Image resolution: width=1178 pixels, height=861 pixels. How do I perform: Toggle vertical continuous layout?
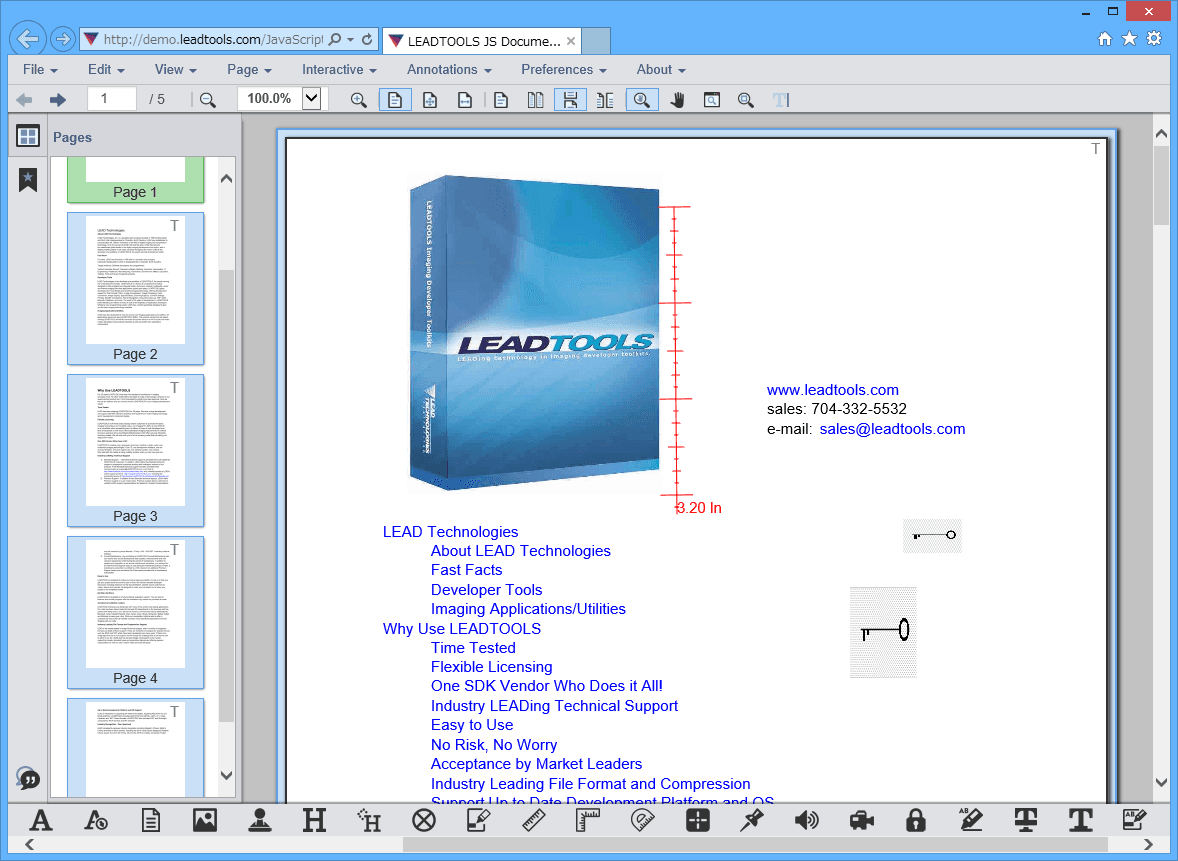570,100
